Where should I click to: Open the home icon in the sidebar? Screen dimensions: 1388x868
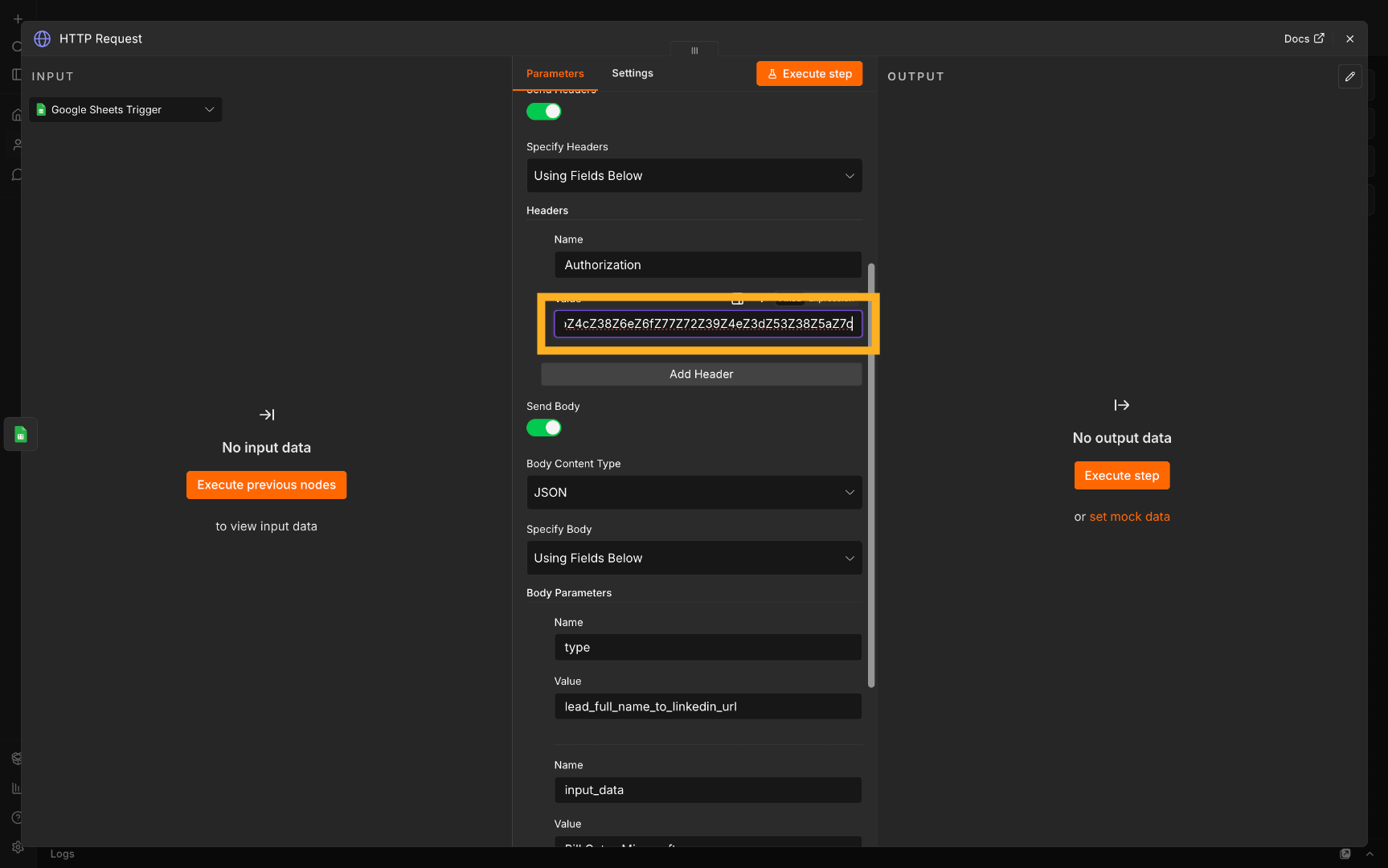(x=17, y=115)
